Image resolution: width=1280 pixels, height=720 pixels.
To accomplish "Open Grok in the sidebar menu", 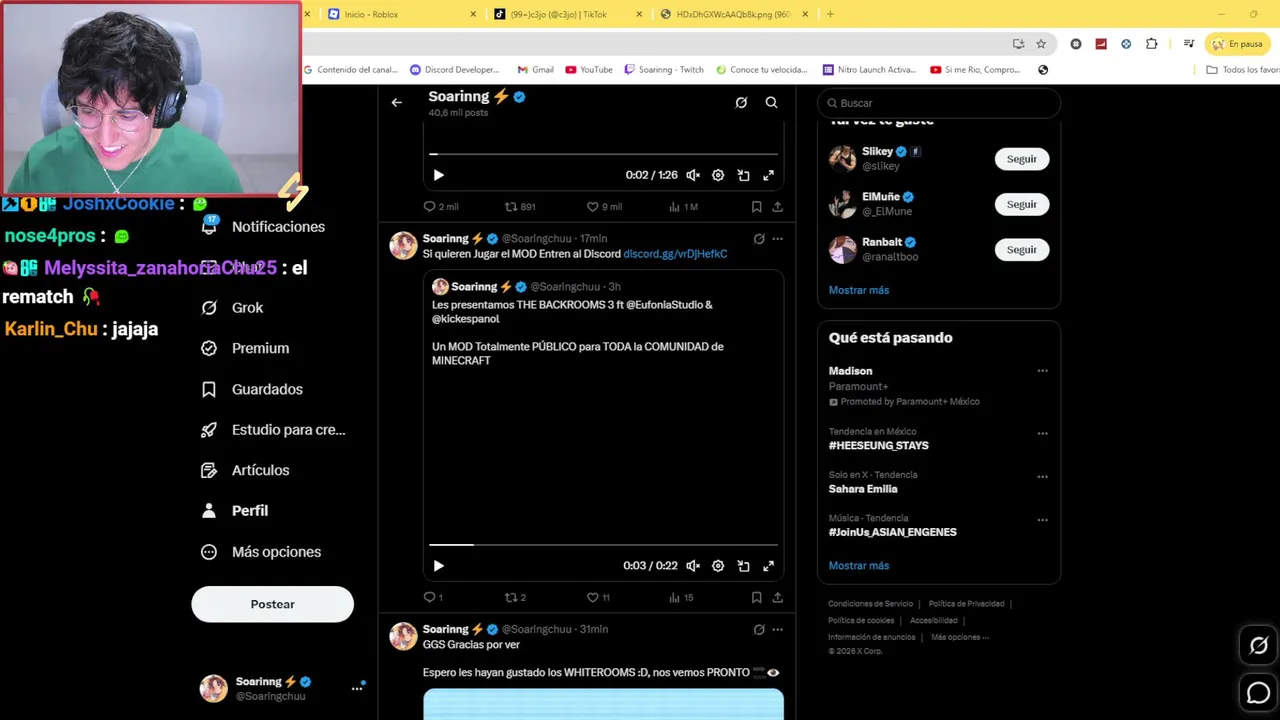I will [232, 308].
